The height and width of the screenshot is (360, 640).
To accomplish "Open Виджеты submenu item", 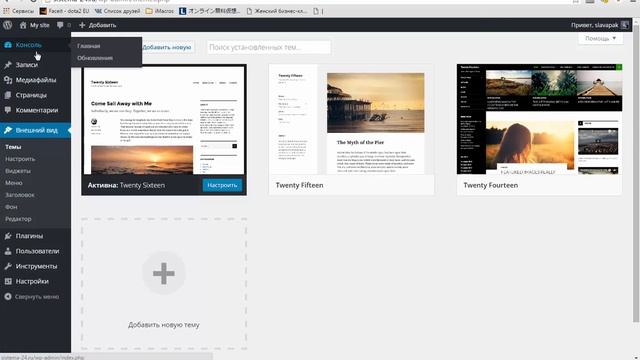I will tap(18, 171).
